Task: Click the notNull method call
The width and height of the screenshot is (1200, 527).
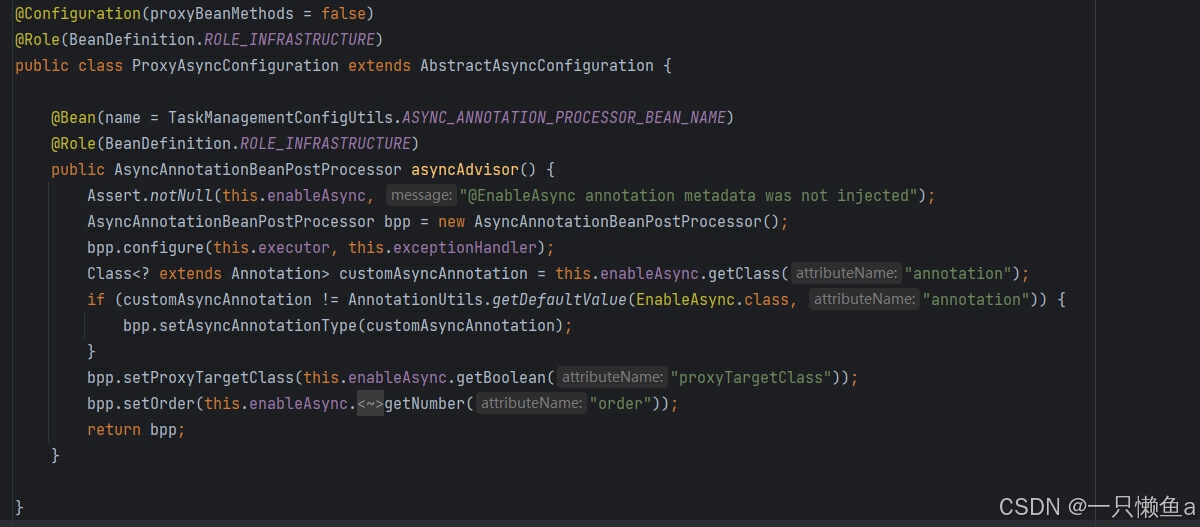Action: pyautogui.click(x=182, y=196)
